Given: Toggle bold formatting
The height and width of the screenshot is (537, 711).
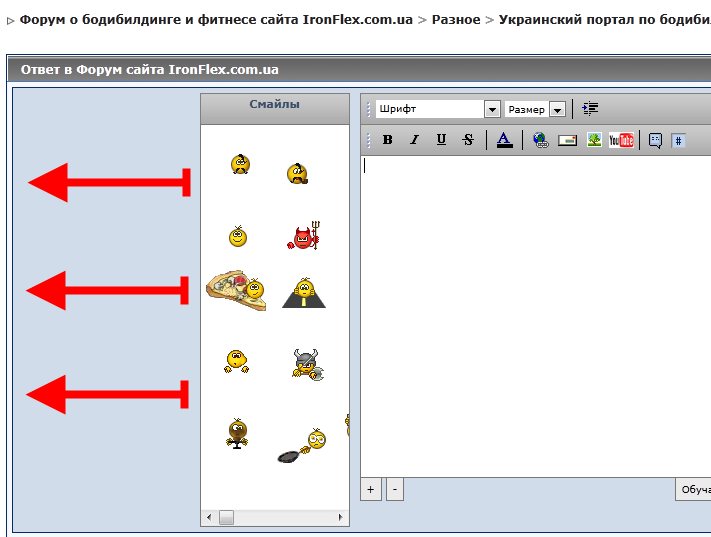Looking at the screenshot, I should point(388,140).
